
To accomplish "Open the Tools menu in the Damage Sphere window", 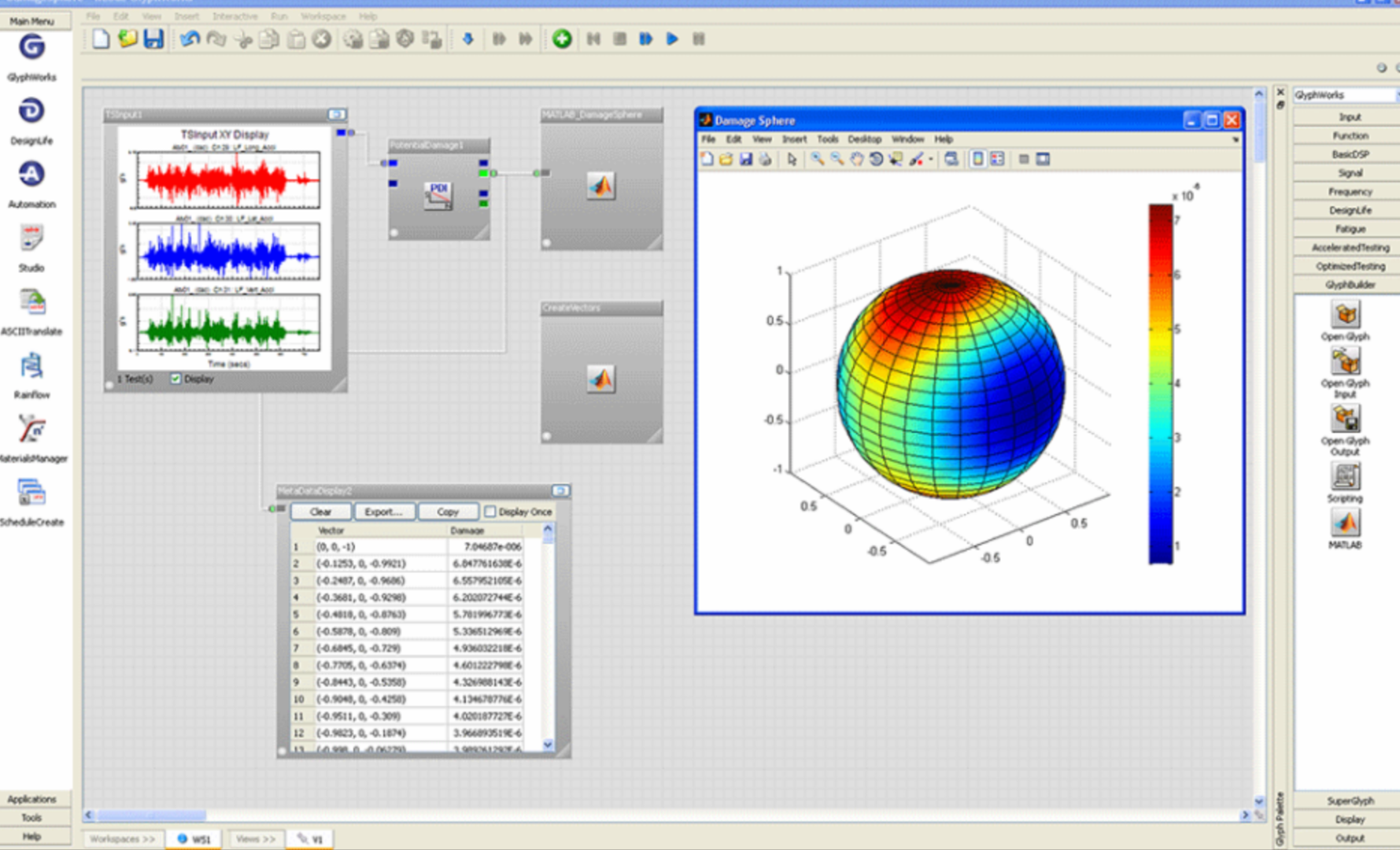I will click(827, 139).
